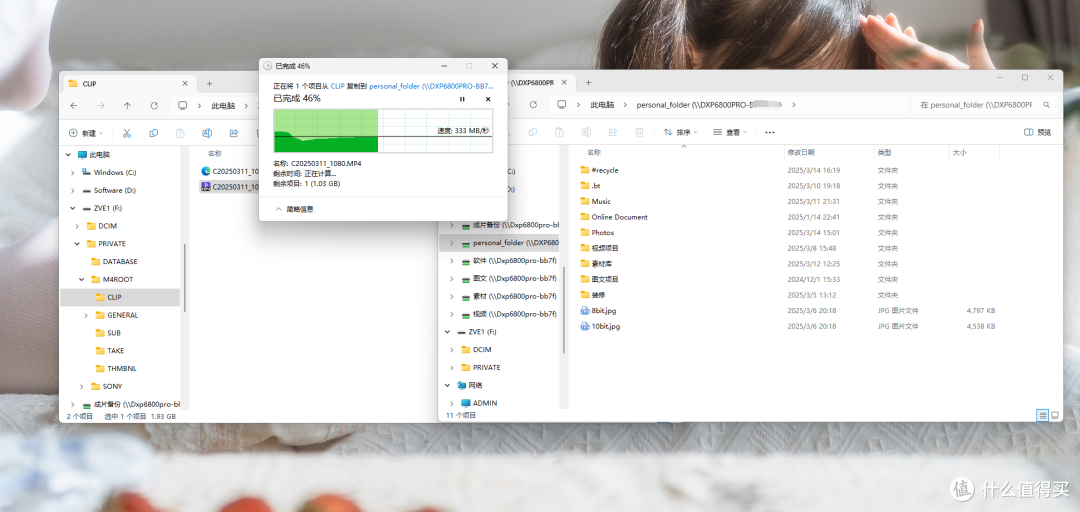Open the CLIP source link in copy dialog
This screenshot has height=512, width=1080.
click(x=338, y=87)
